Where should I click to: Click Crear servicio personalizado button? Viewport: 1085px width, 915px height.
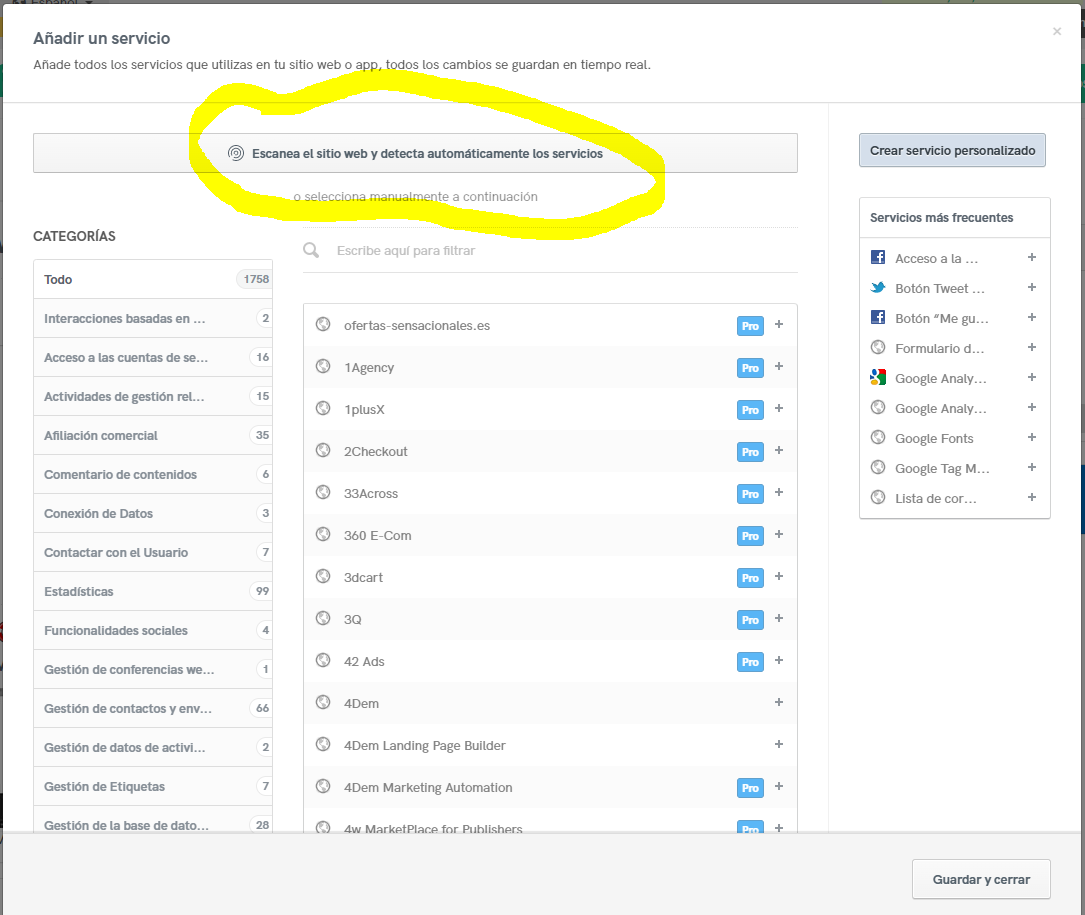click(x=951, y=151)
